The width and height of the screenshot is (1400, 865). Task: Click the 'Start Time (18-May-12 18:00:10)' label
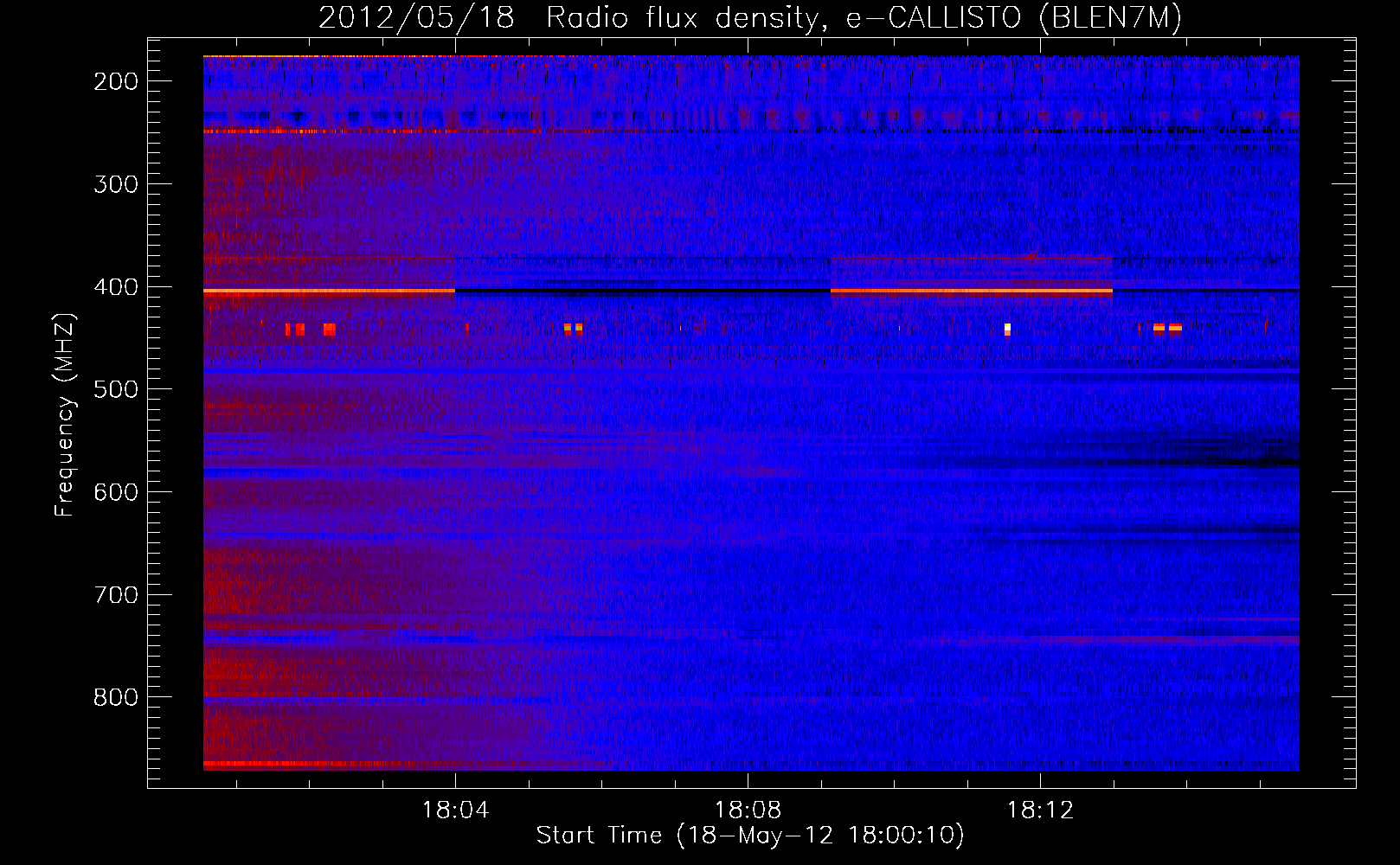coord(749,835)
